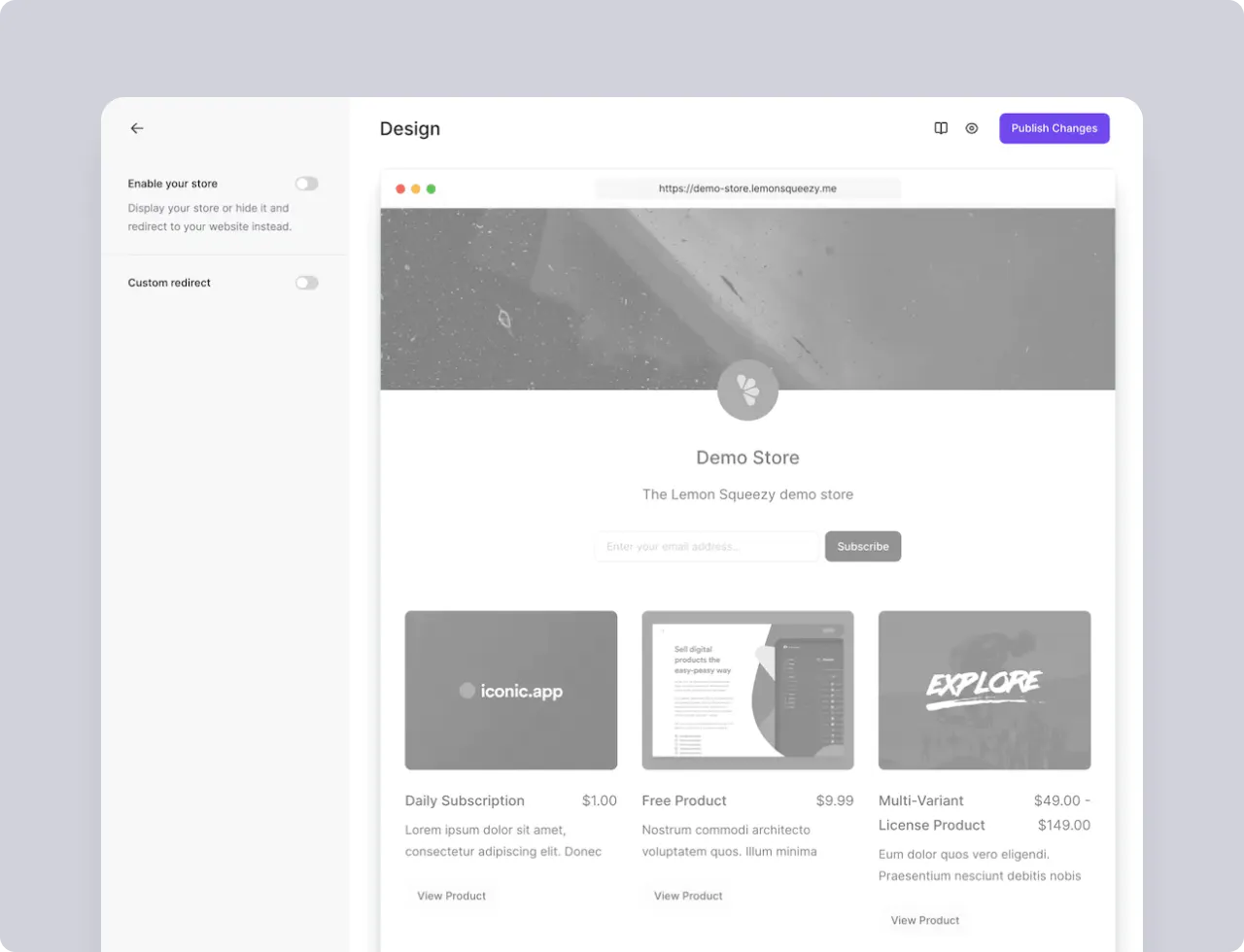1244x952 pixels.
Task: Enable your store with the toggle switch
Action: pyautogui.click(x=306, y=183)
